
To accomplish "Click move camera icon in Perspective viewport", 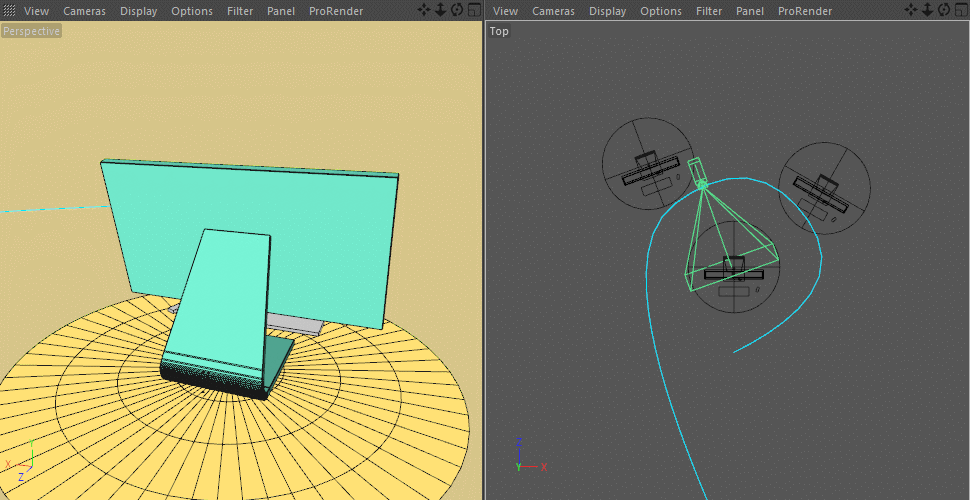I will tap(424, 9).
